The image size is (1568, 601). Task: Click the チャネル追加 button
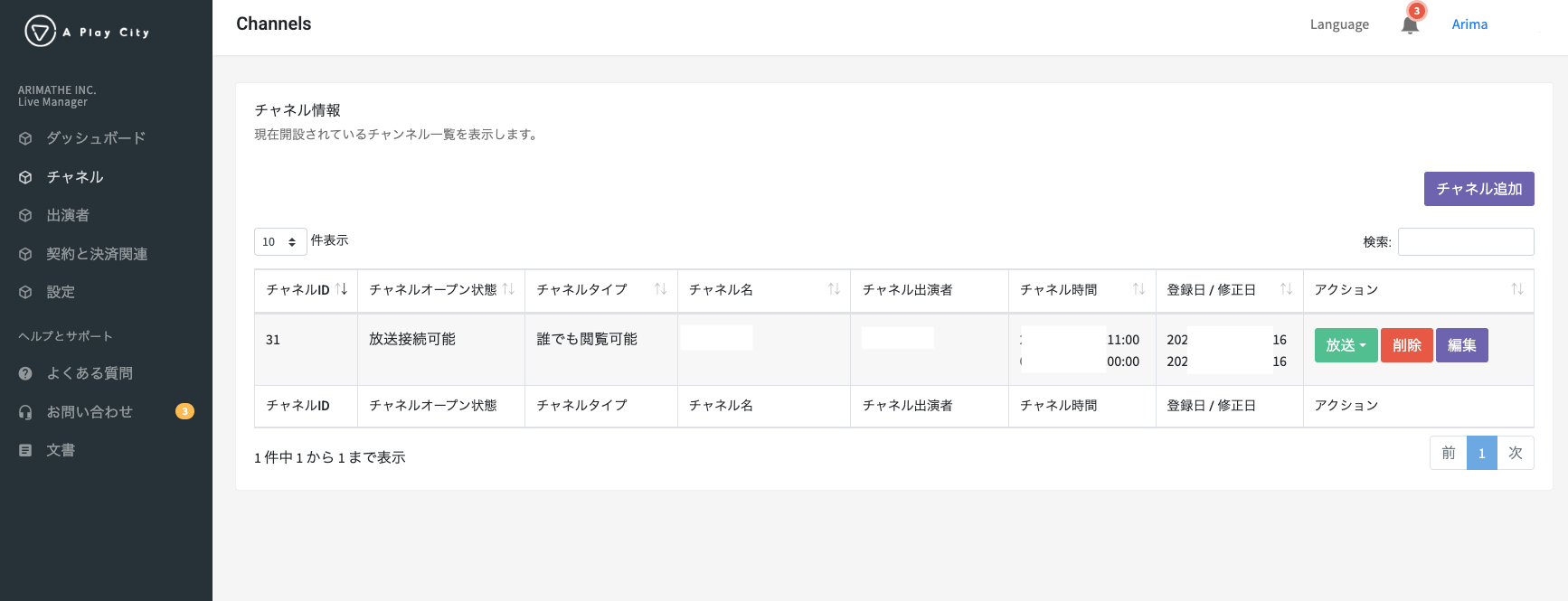point(1478,188)
